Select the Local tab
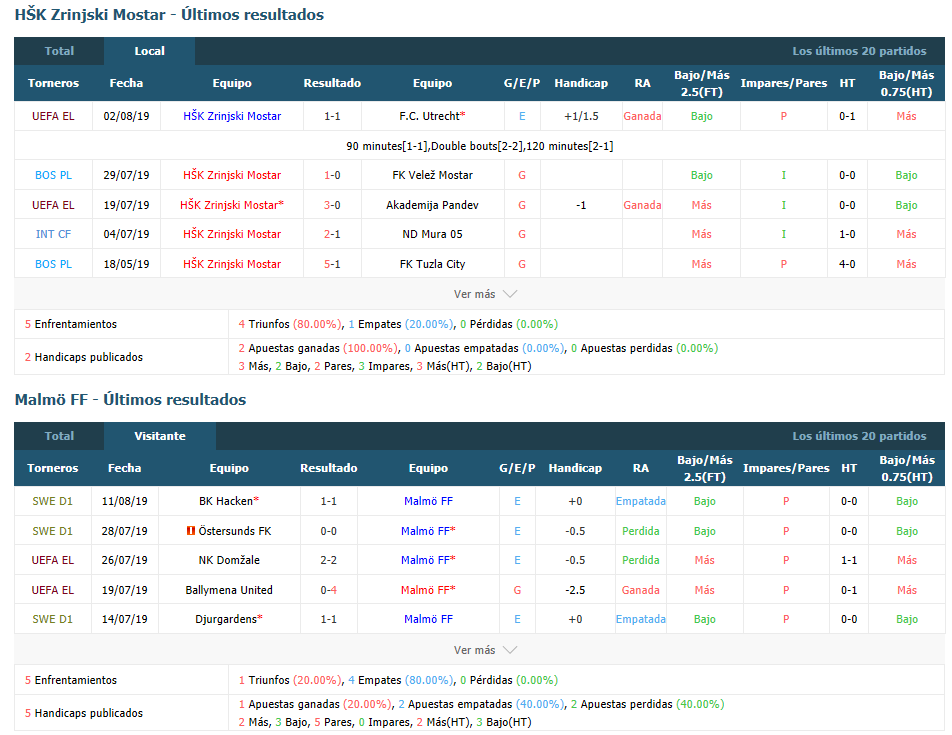Image resolution: width=952 pixels, height=735 pixels. [x=149, y=51]
